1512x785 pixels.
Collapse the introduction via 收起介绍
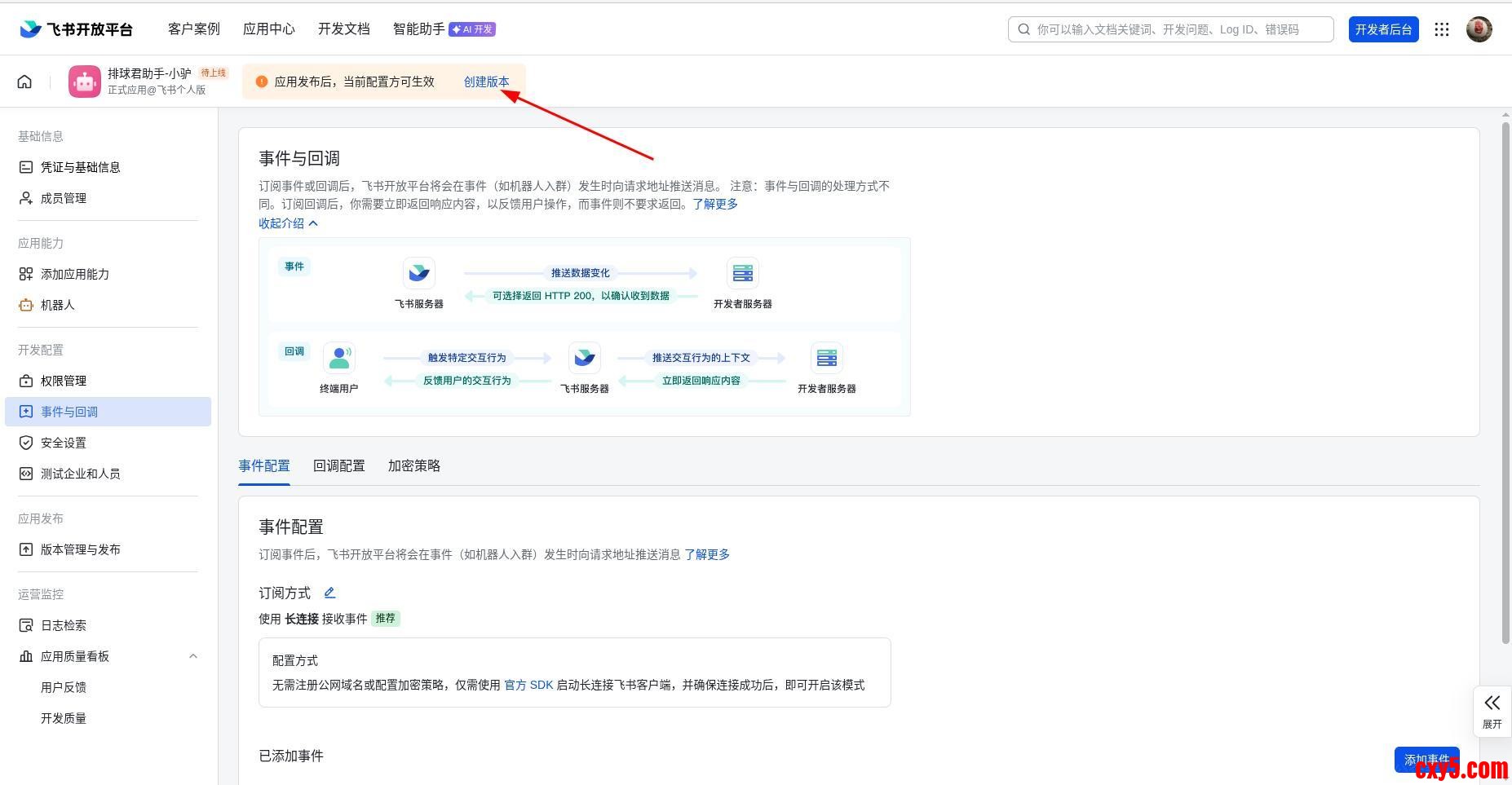(x=288, y=223)
